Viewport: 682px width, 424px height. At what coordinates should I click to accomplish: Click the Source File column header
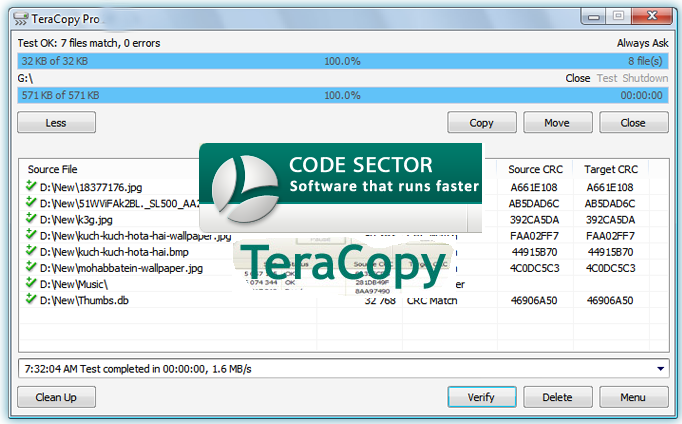click(53, 169)
